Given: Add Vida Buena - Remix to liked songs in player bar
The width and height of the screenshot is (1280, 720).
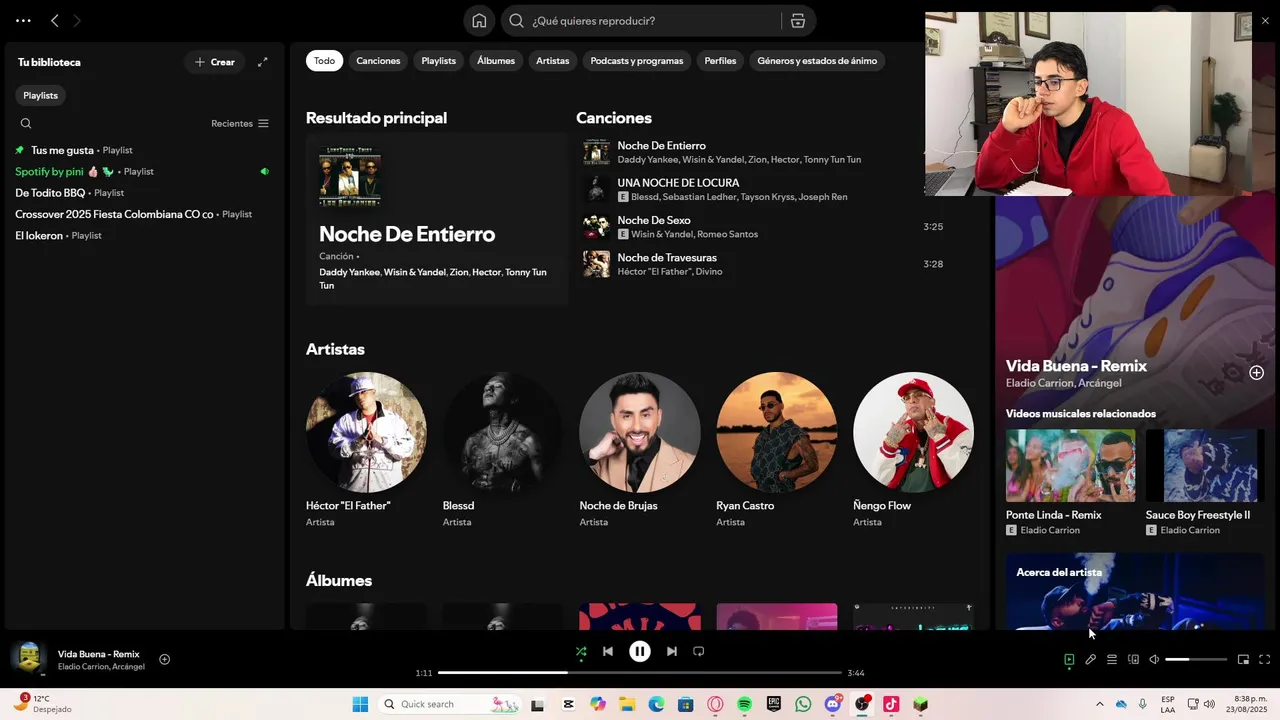Looking at the screenshot, I should (x=165, y=659).
